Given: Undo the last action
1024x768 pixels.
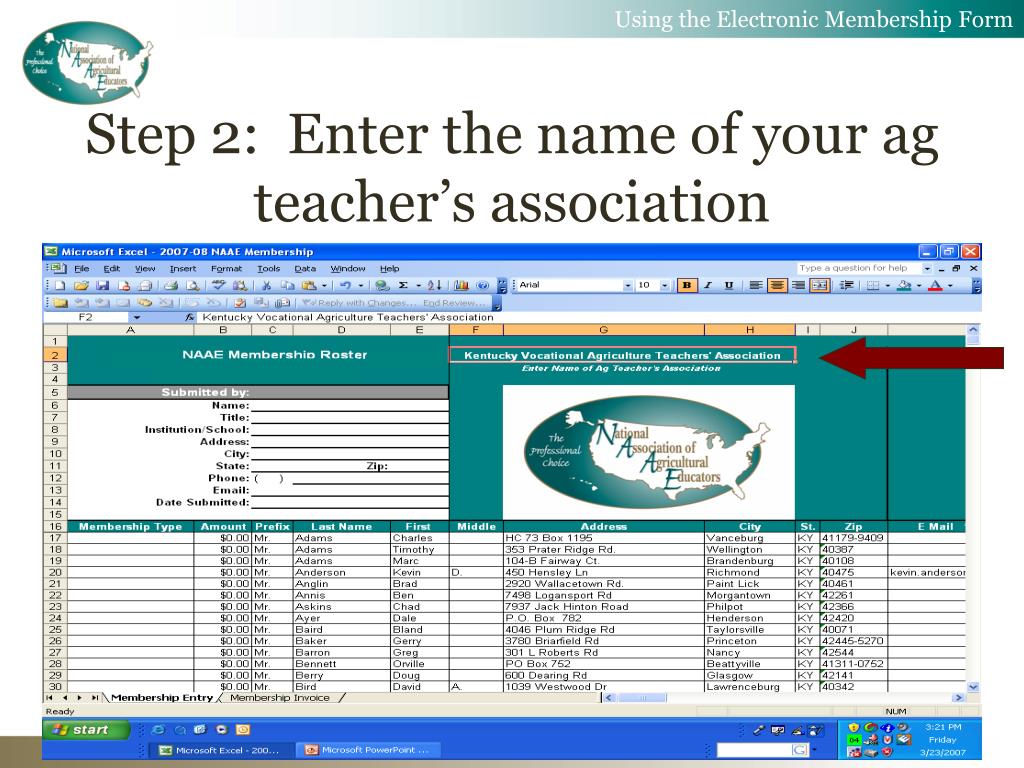Looking at the screenshot, I should coord(345,285).
